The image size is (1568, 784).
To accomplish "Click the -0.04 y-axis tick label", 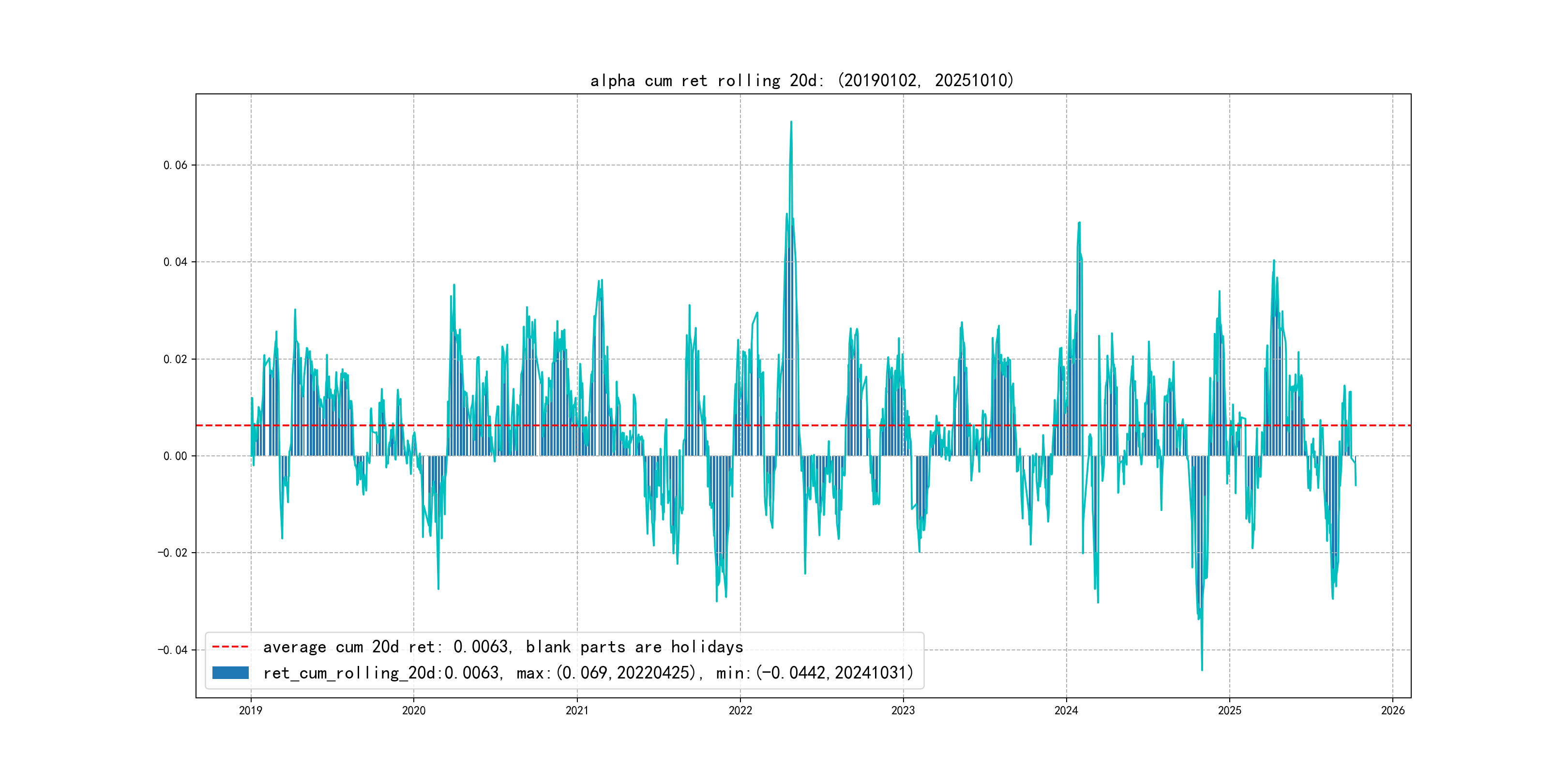I will click(173, 650).
